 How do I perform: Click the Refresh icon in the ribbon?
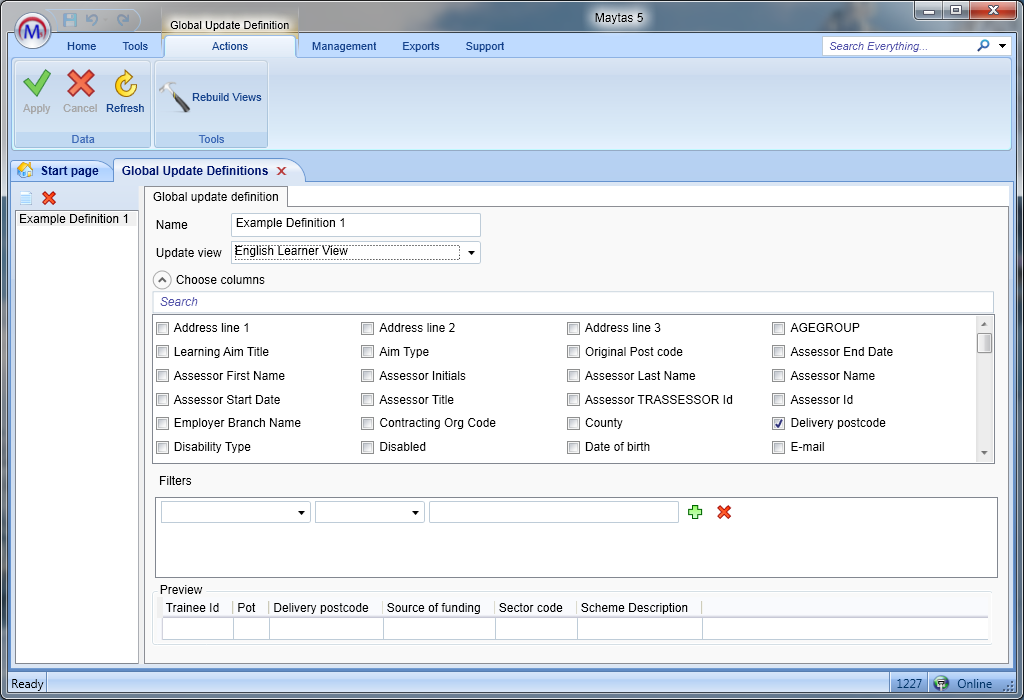coord(125,85)
